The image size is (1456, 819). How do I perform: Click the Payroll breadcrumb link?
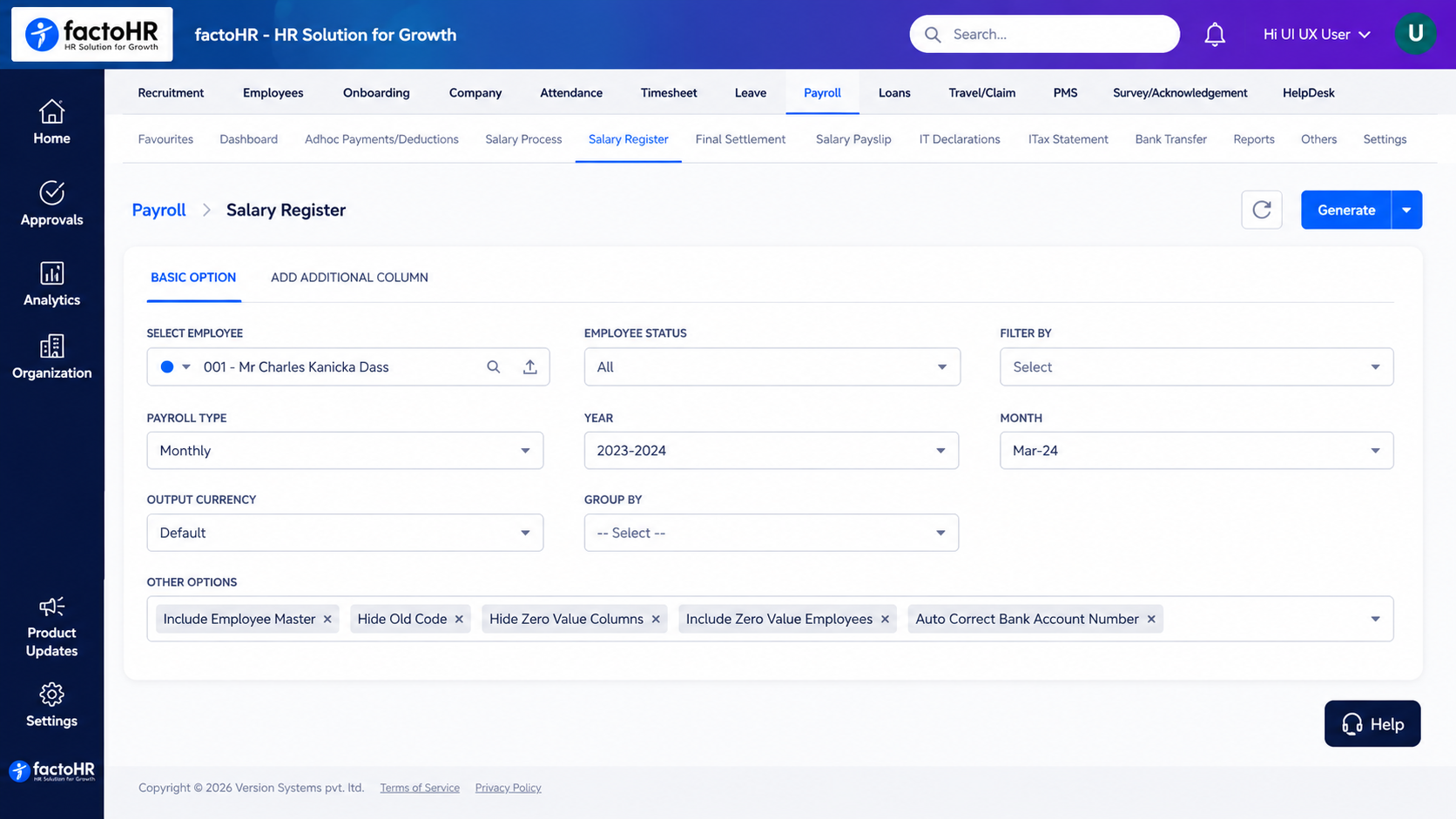point(158,210)
